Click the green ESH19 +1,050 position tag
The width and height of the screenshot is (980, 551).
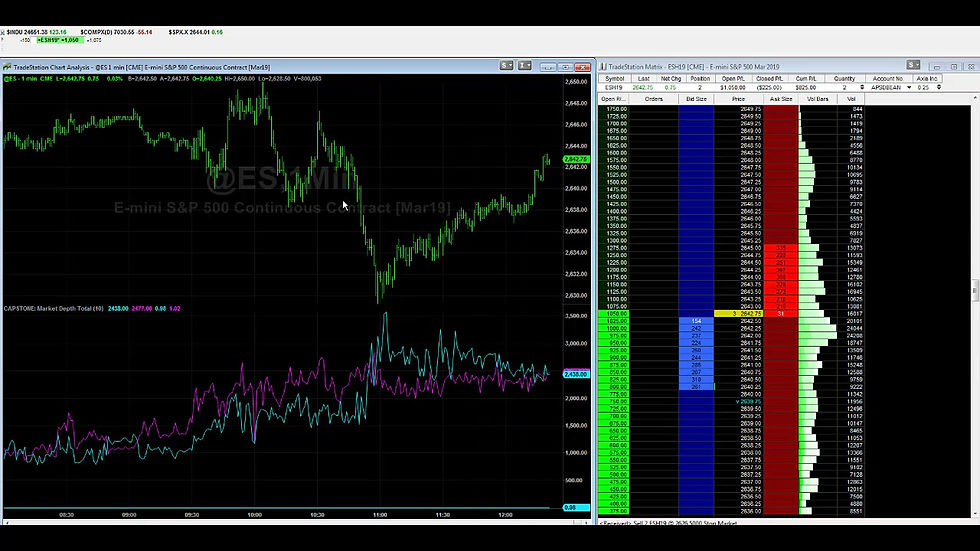59,40
